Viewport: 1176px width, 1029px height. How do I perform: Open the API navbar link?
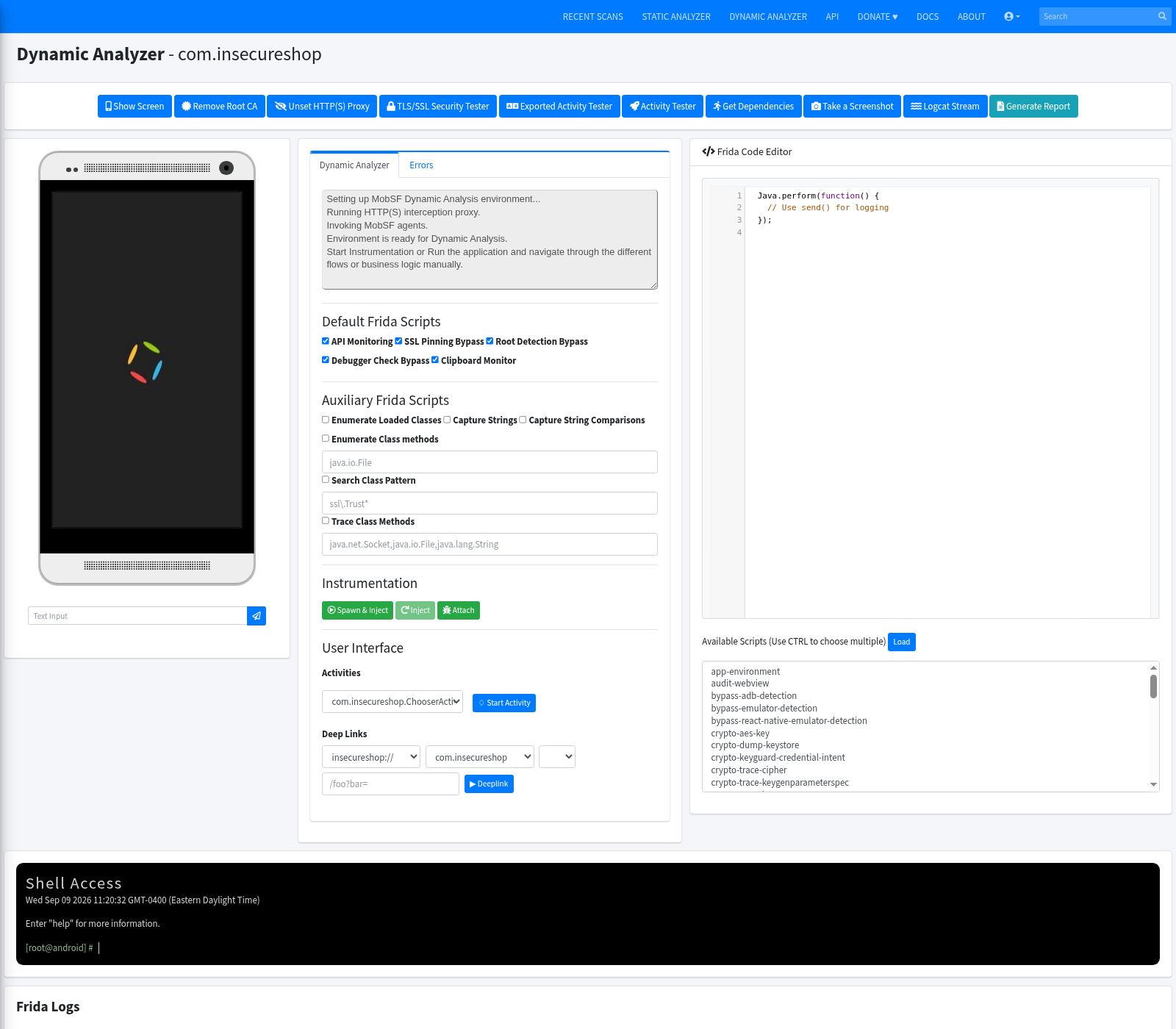point(832,16)
